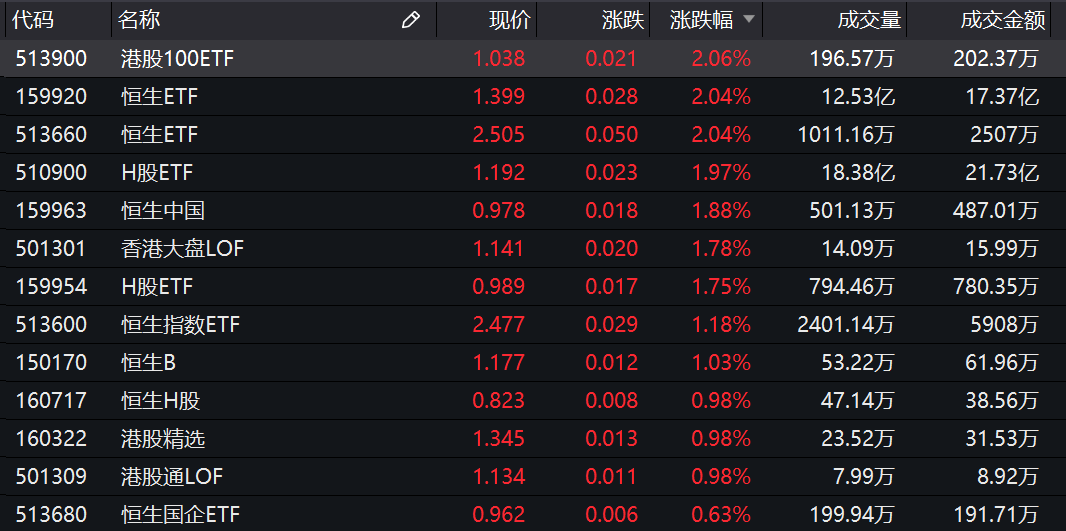Select the 恒生指数ETF row

coord(180,325)
